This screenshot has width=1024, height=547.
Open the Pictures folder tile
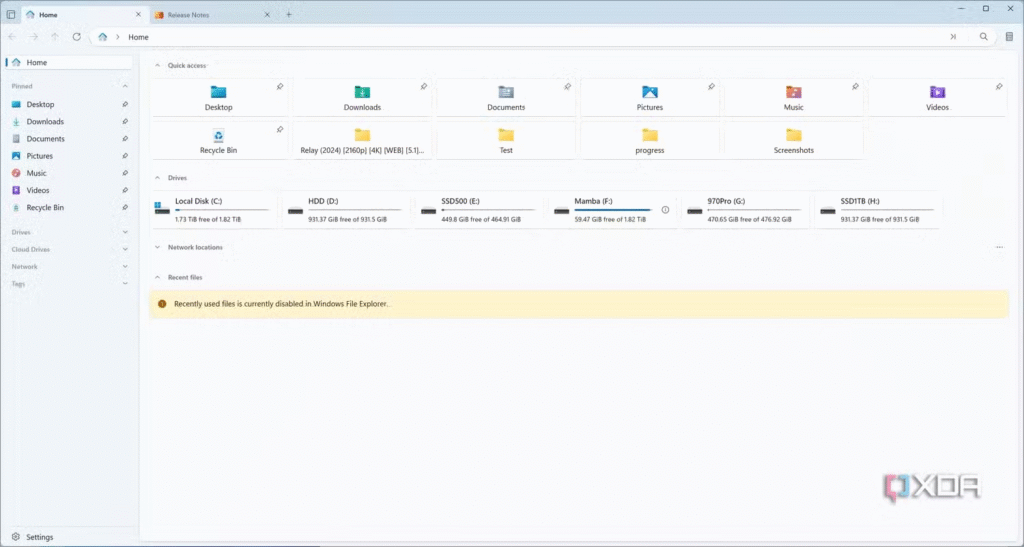pyautogui.click(x=650, y=97)
